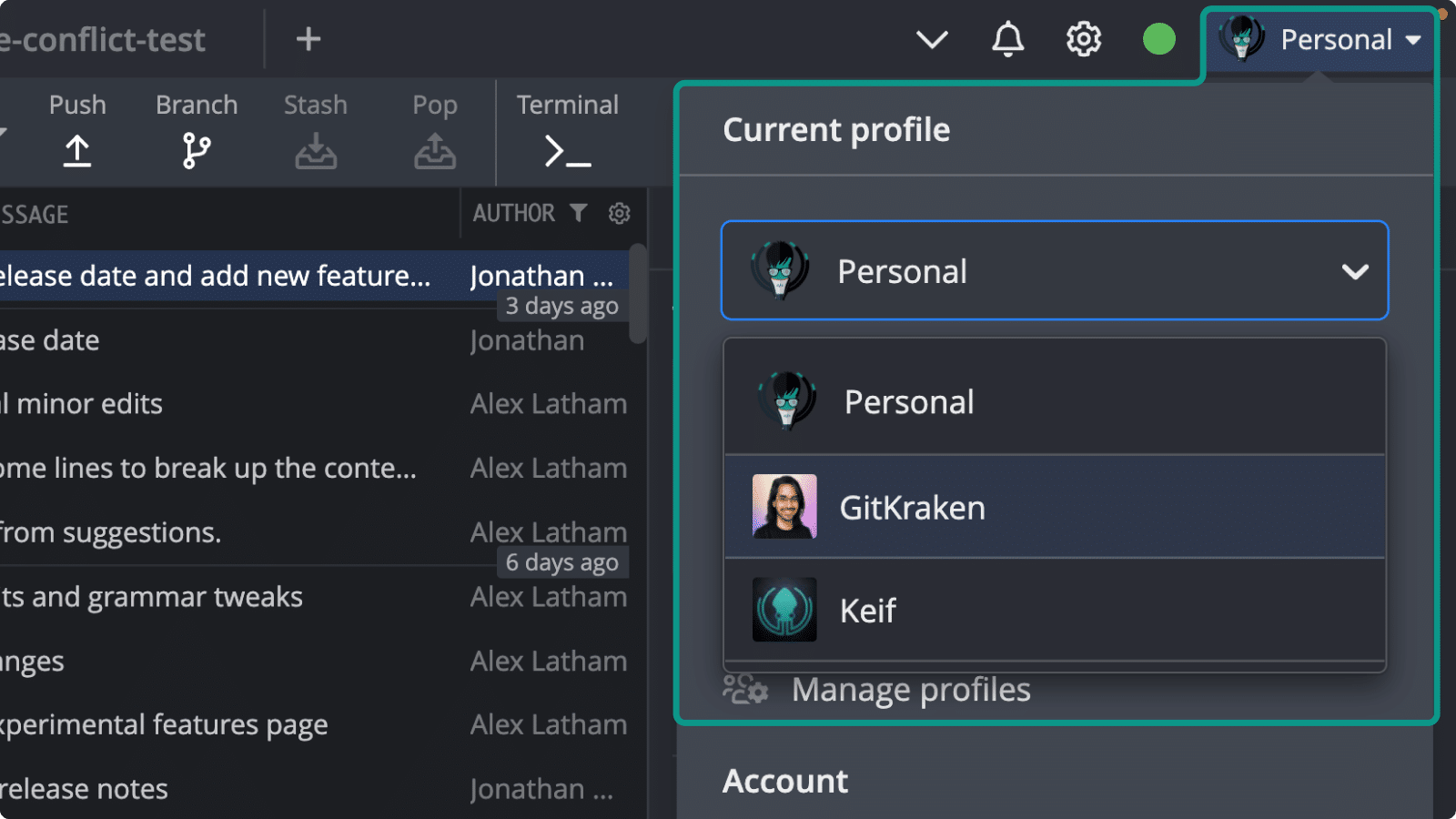
Task: Switch to the GitKraken profile
Action: 1055,507
